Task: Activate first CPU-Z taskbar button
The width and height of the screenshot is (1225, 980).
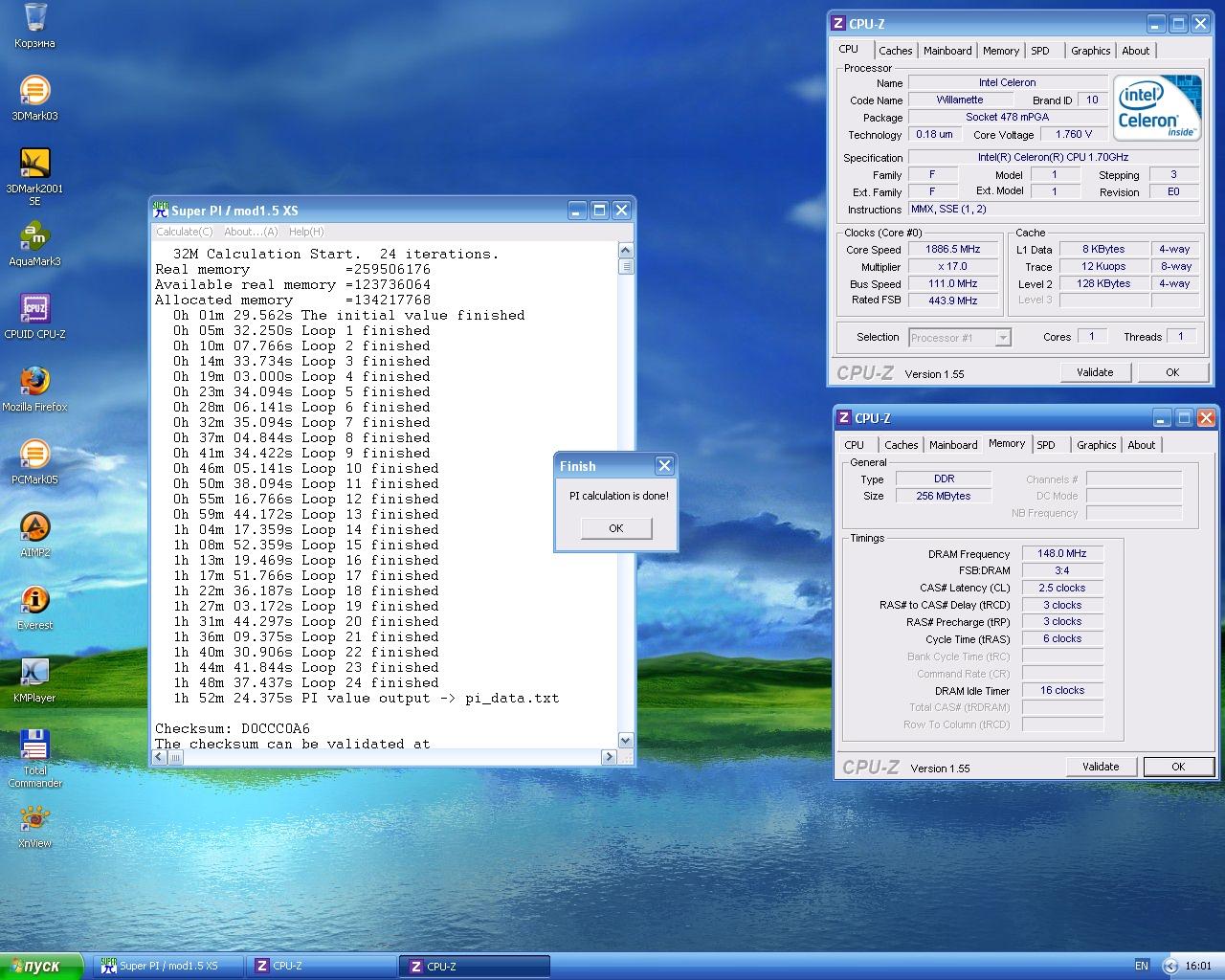Action: [x=323, y=967]
